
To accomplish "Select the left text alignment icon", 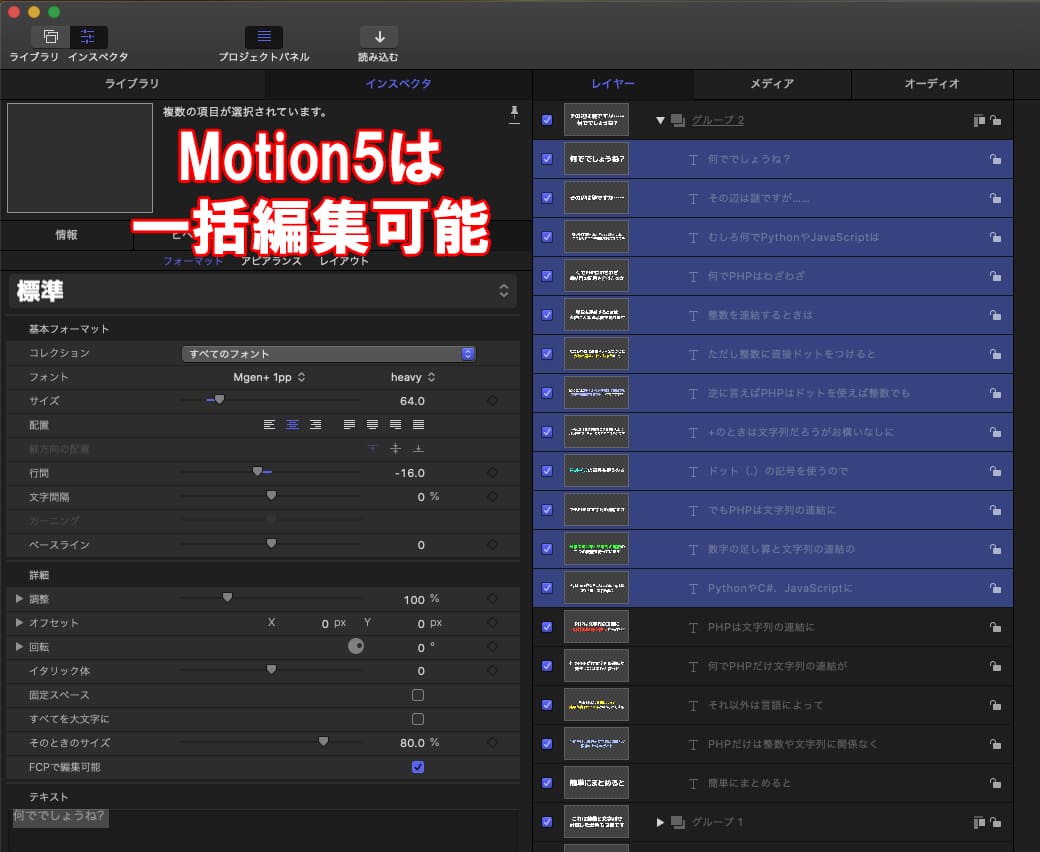I will click(269, 425).
